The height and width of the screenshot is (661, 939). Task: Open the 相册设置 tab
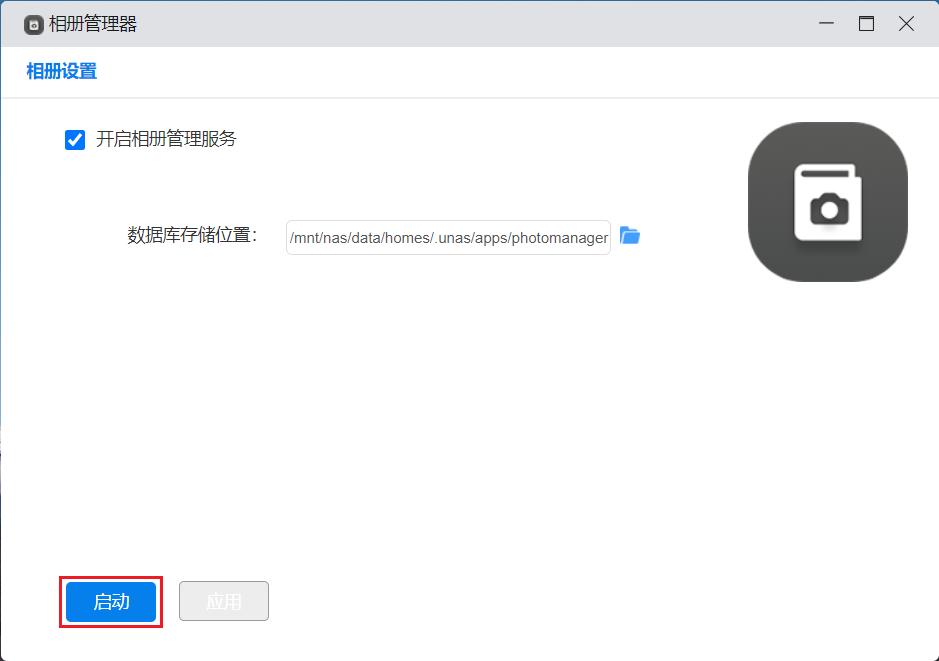(x=61, y=71)
